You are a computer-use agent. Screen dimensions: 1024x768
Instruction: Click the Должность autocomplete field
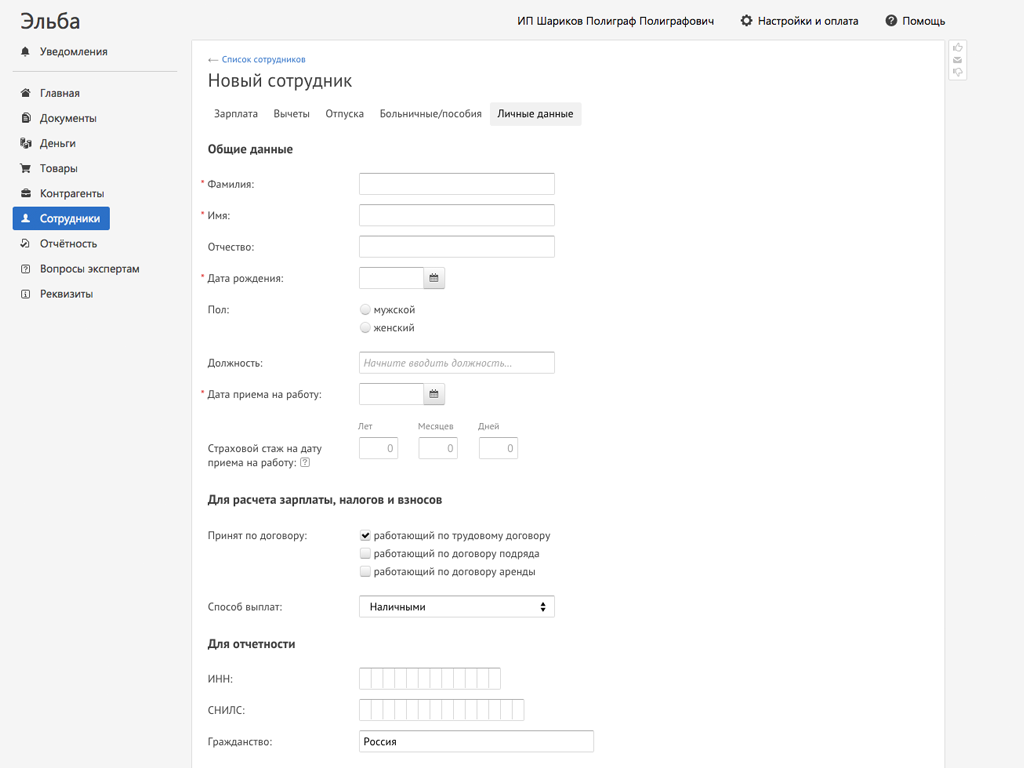coord(456,363)
